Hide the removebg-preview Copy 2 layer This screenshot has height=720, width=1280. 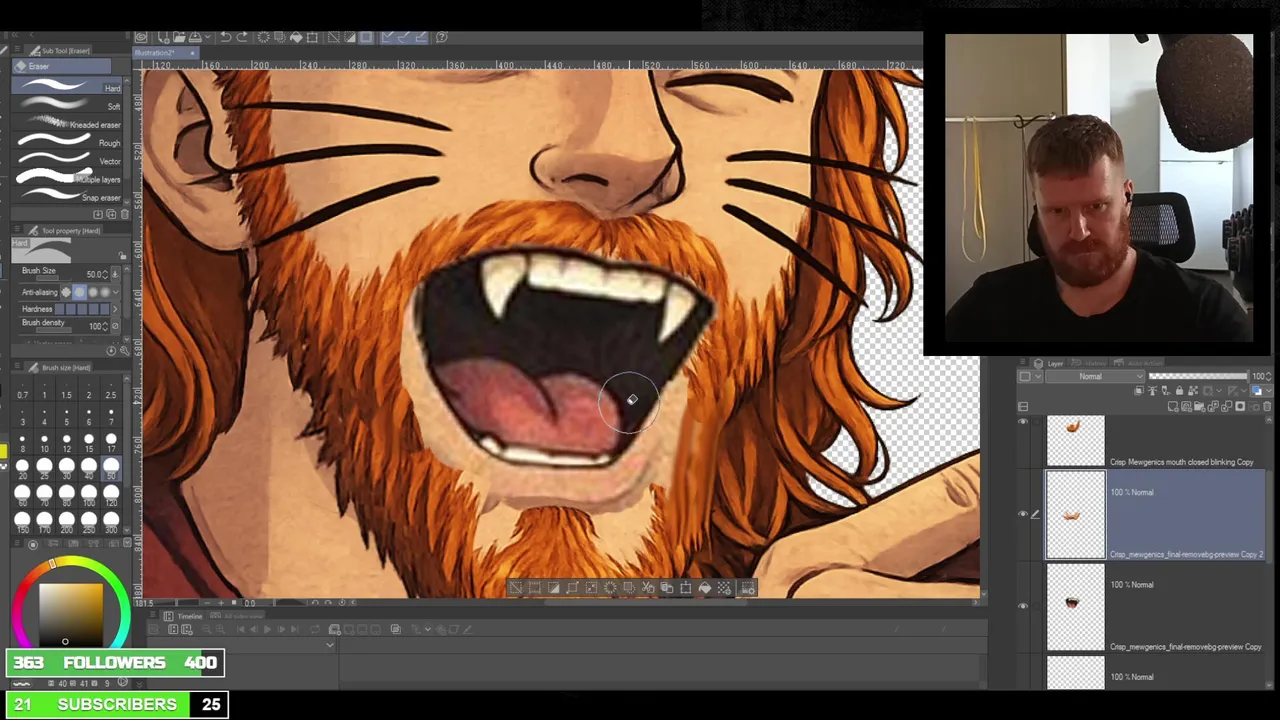[x=1022, y=514]
